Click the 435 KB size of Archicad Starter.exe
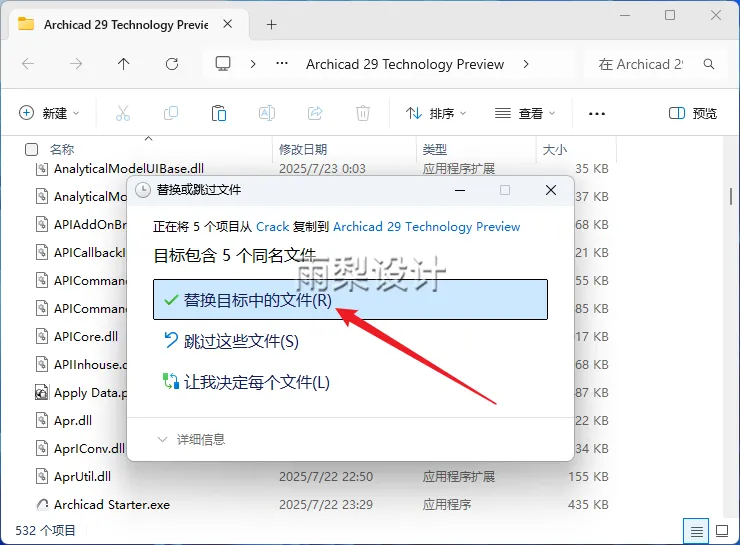The width and height of the screenshot is (740, 545). (x=588, y=504)
